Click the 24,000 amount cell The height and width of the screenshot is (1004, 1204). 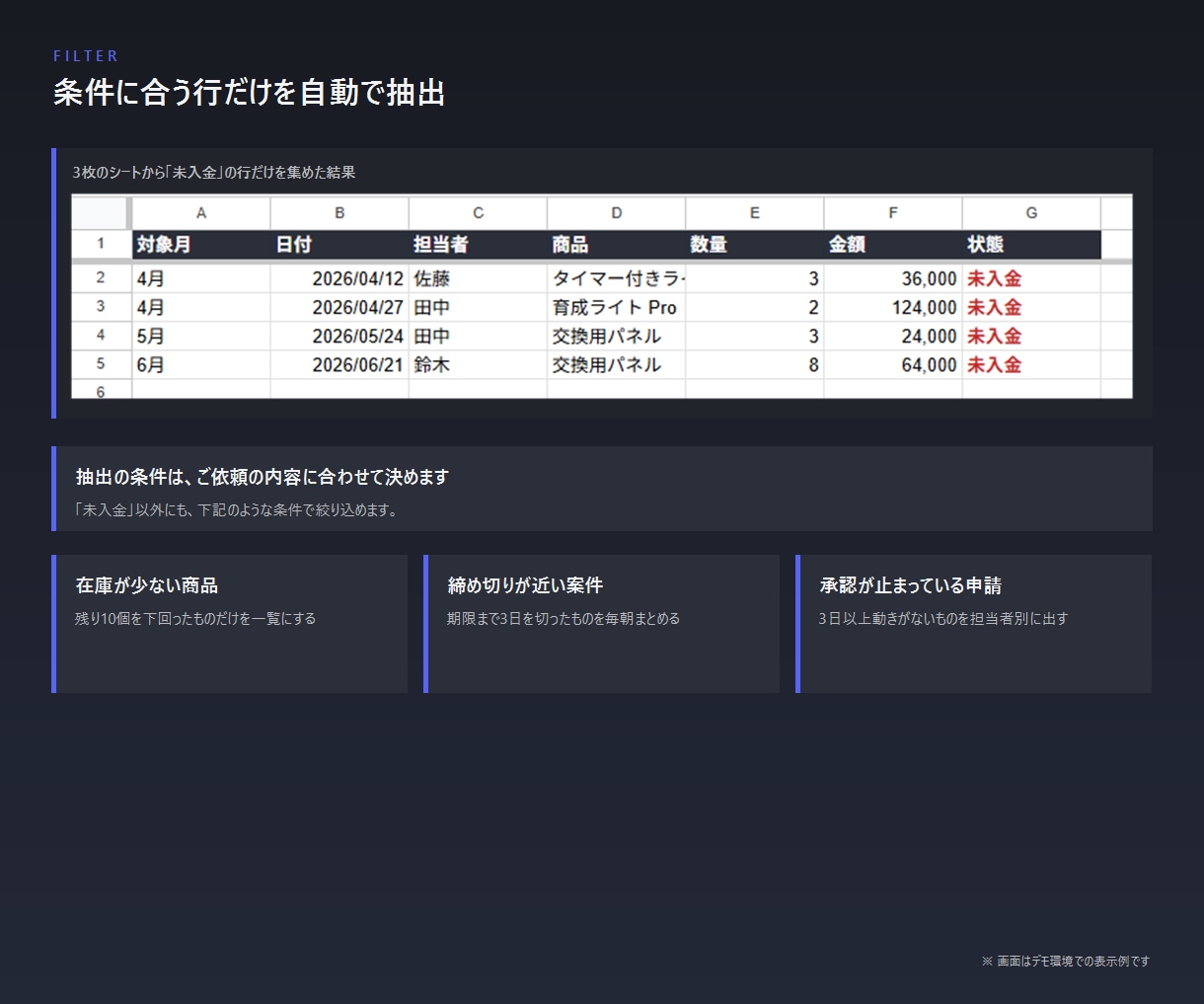893,336
